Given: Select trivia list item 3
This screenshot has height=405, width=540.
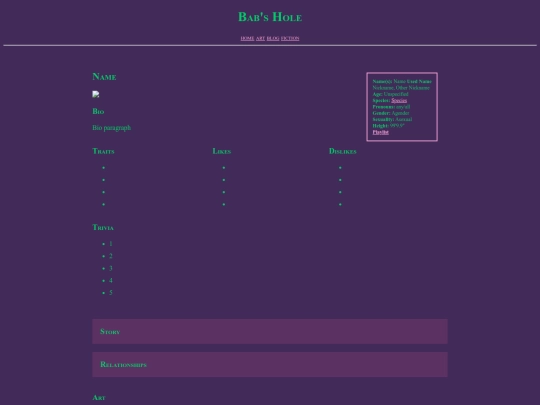Looking at the screenshot, I should 111,268.
